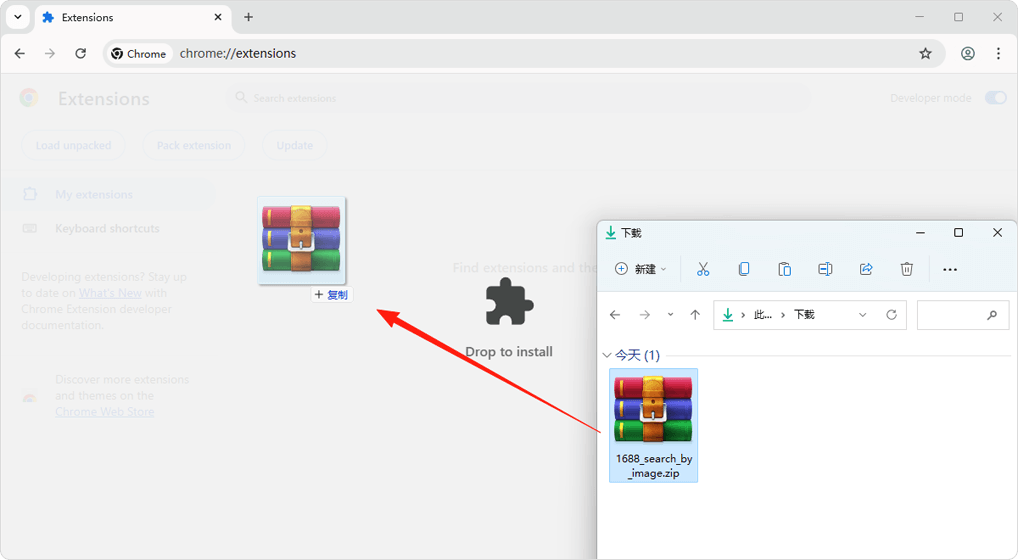Click the Search extensions field
This screenshot has height=560, width=1018.
[520, 98]
